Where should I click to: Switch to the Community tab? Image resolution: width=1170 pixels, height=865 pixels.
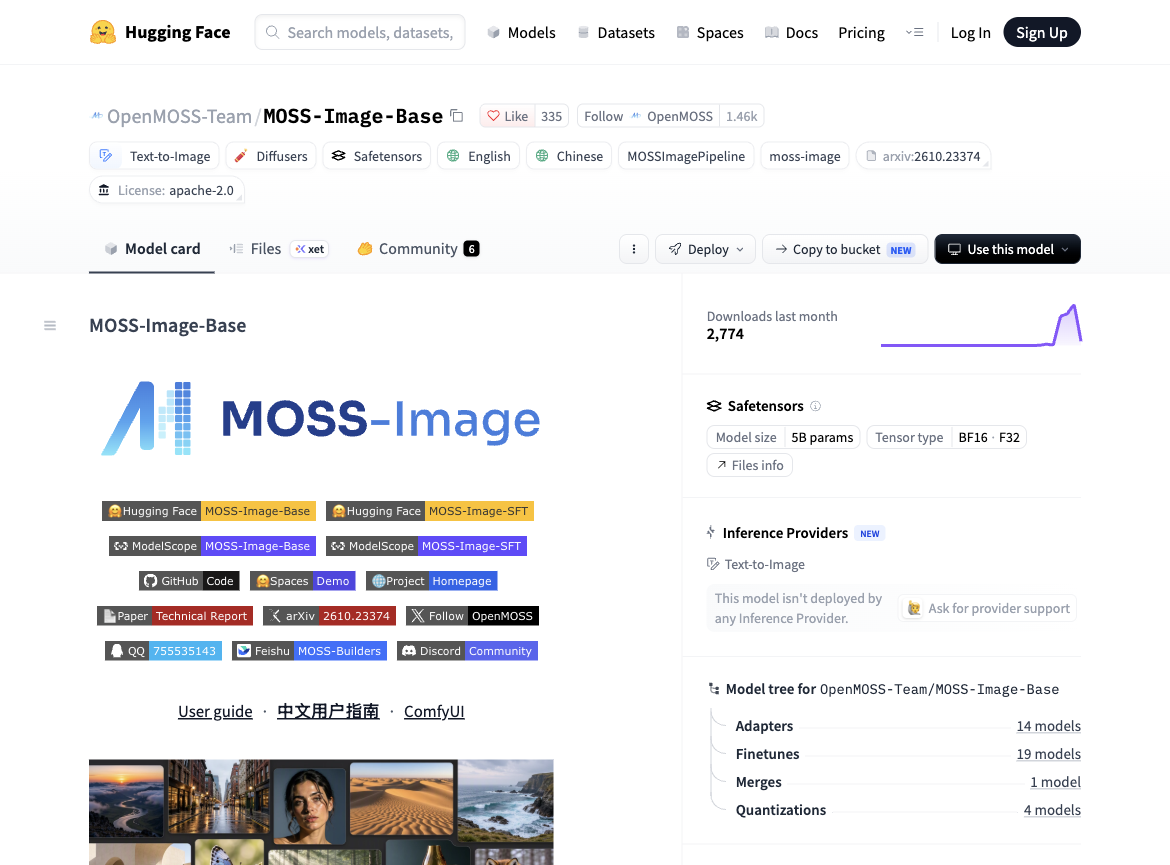click(418, 249)
